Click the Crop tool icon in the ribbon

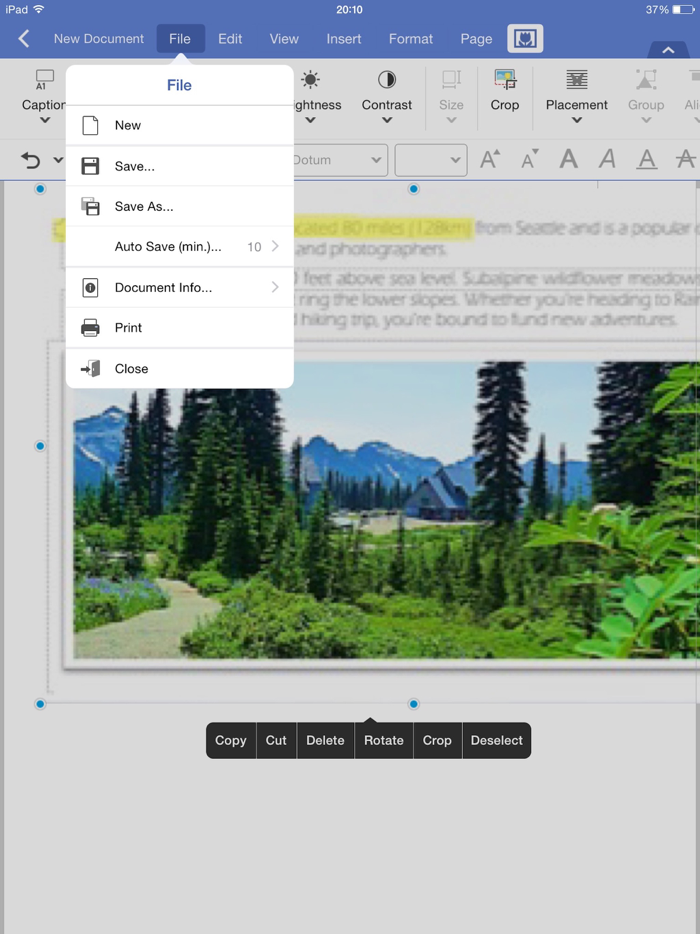(x=505, y=79)
